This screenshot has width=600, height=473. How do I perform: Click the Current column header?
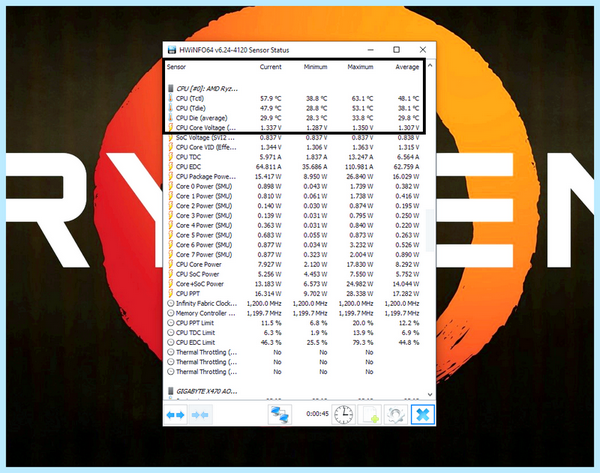click(271, 67)
